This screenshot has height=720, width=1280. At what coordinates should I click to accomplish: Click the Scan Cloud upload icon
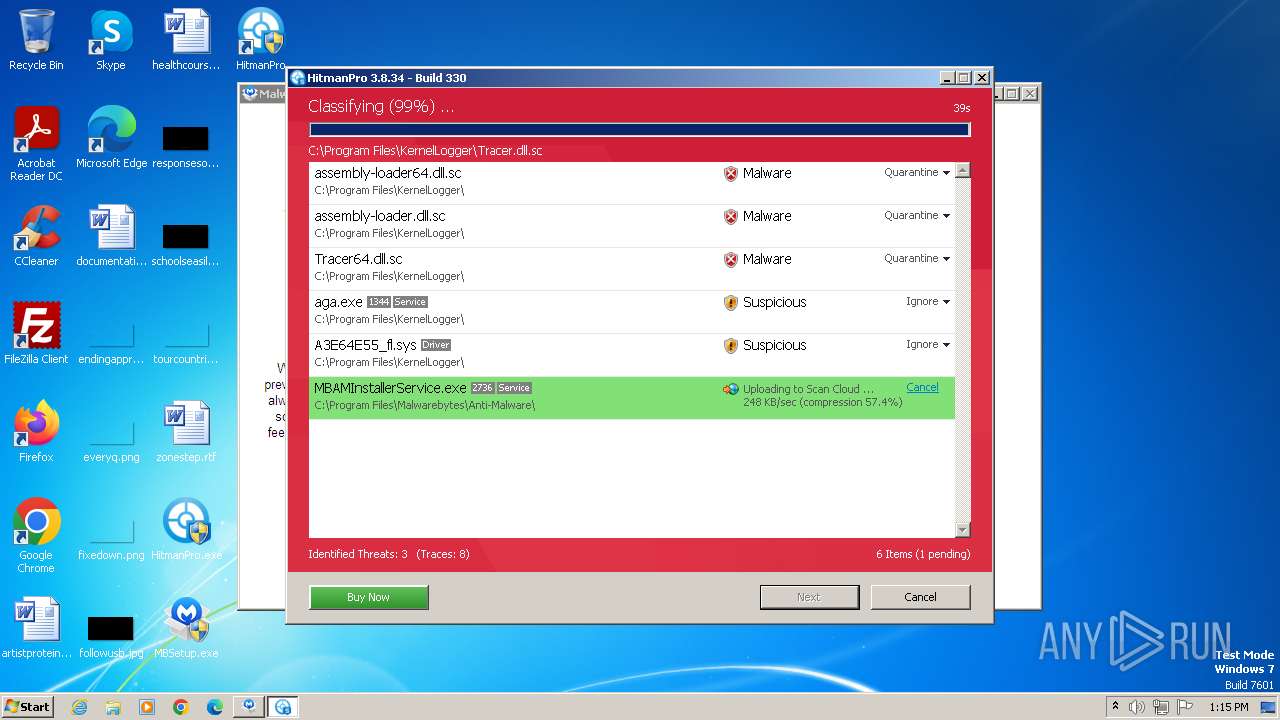coord(731,389)
